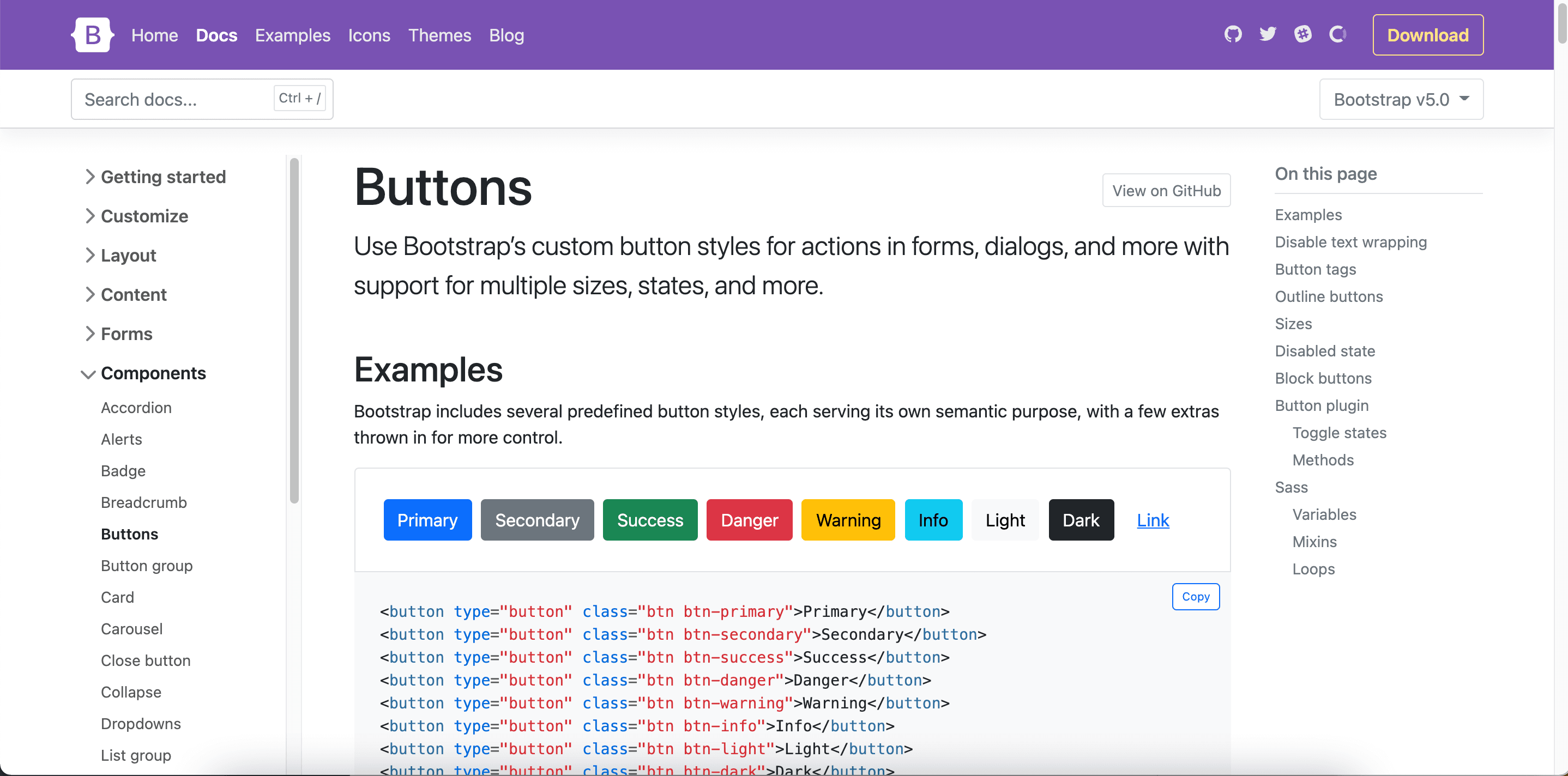Jump to Outline buttons section
The height and width of the screenshot is (776, 1568).
[x=1329, y=296]
